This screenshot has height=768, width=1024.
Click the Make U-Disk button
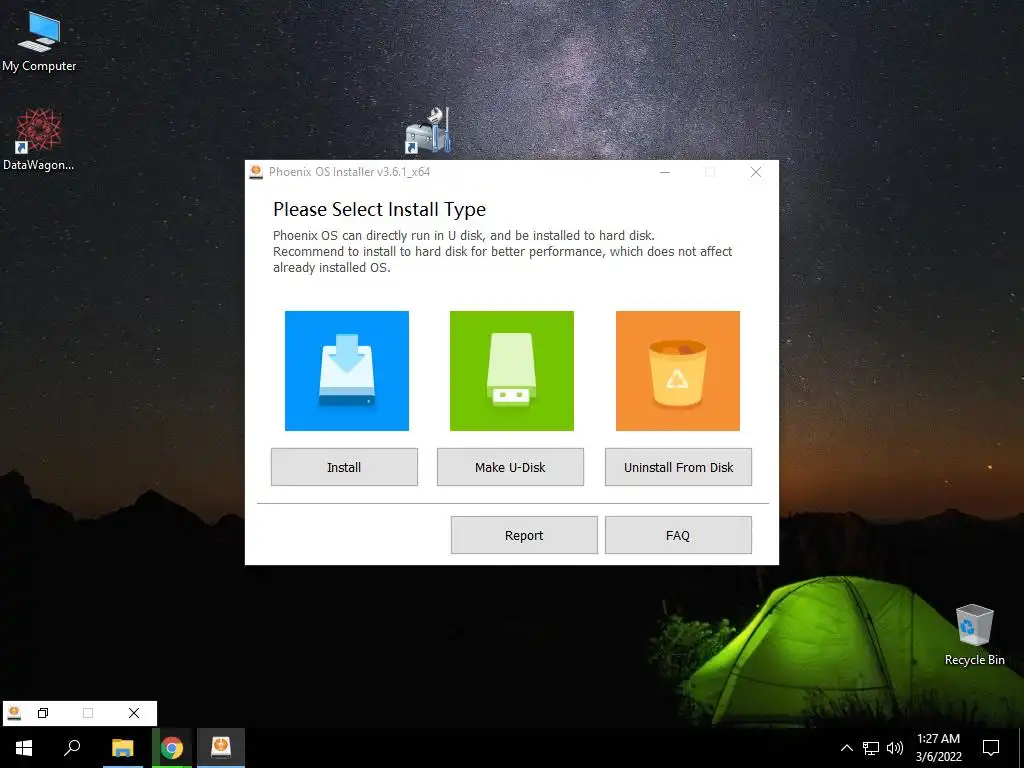tap(510, 467)
